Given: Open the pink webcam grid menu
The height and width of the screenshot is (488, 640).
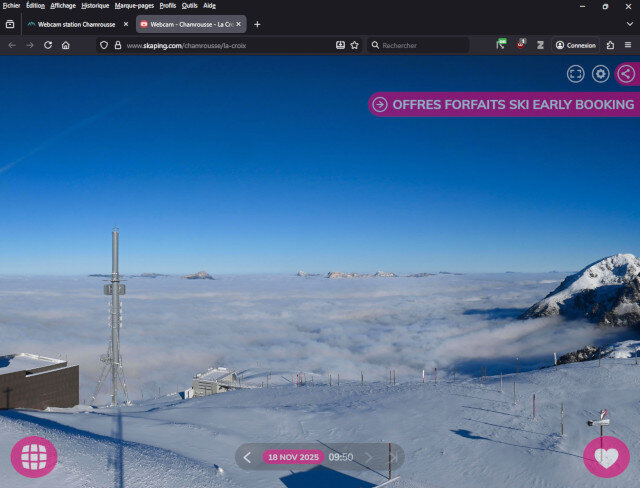Looking at the screenshot, I should pyautogui.click(x=34, y=457).
